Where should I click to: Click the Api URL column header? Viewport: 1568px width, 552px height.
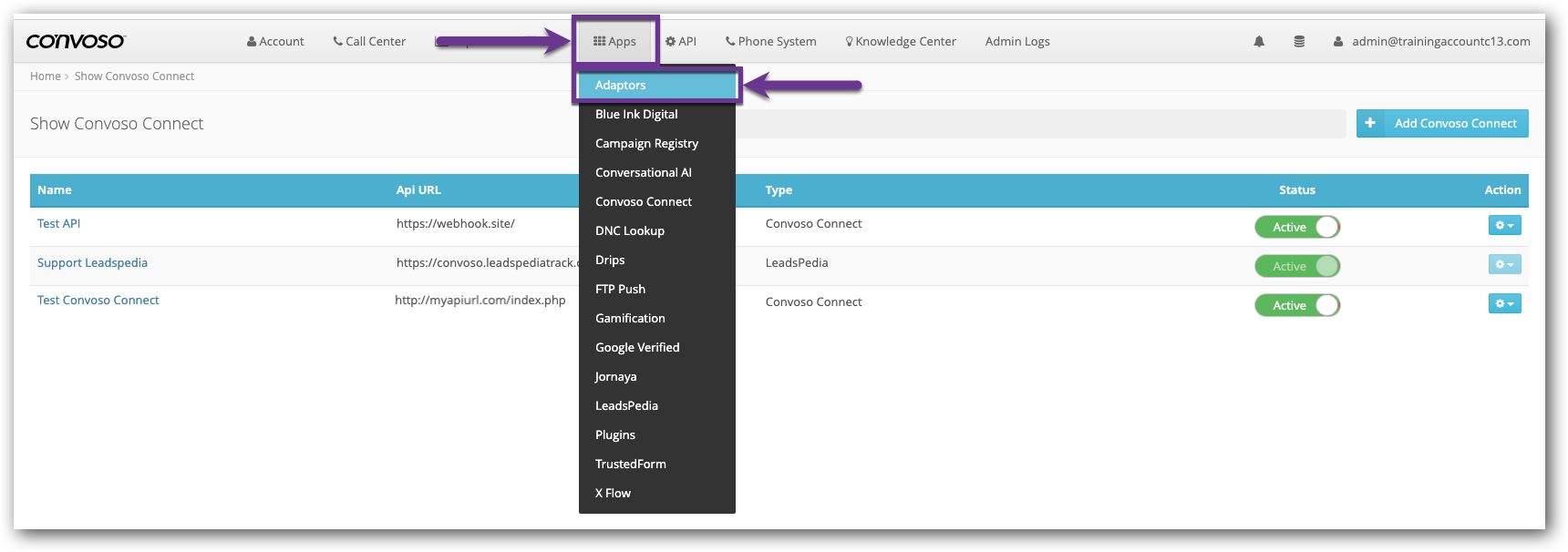418,190
